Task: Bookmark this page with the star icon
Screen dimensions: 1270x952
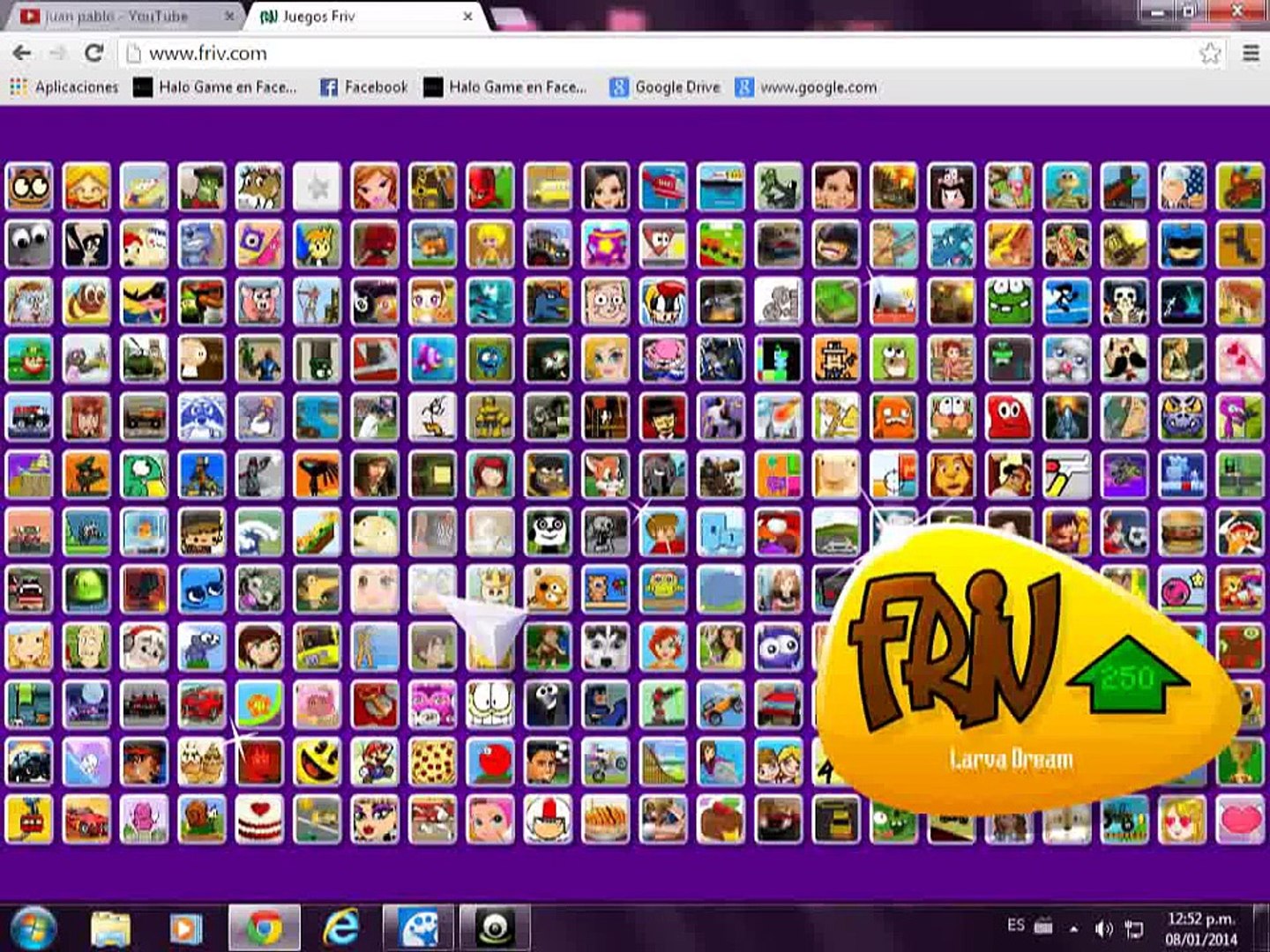Action: [1210, 54]
